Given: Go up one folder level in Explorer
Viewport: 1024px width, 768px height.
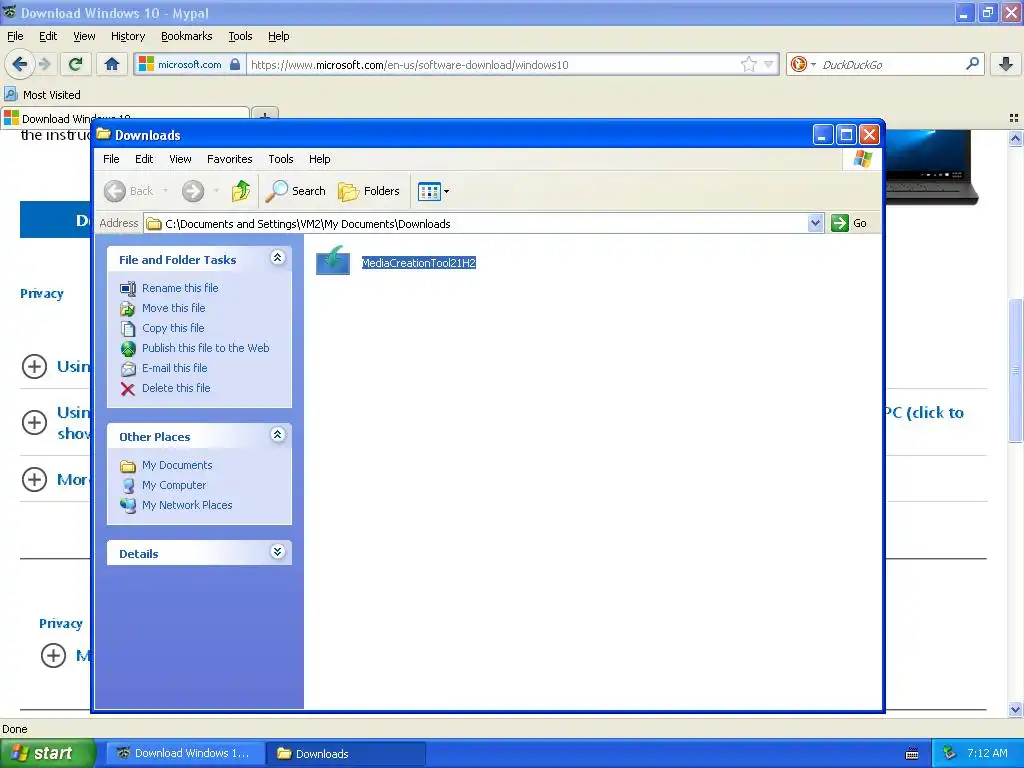Looking at the screenshot, I should 241,191.
